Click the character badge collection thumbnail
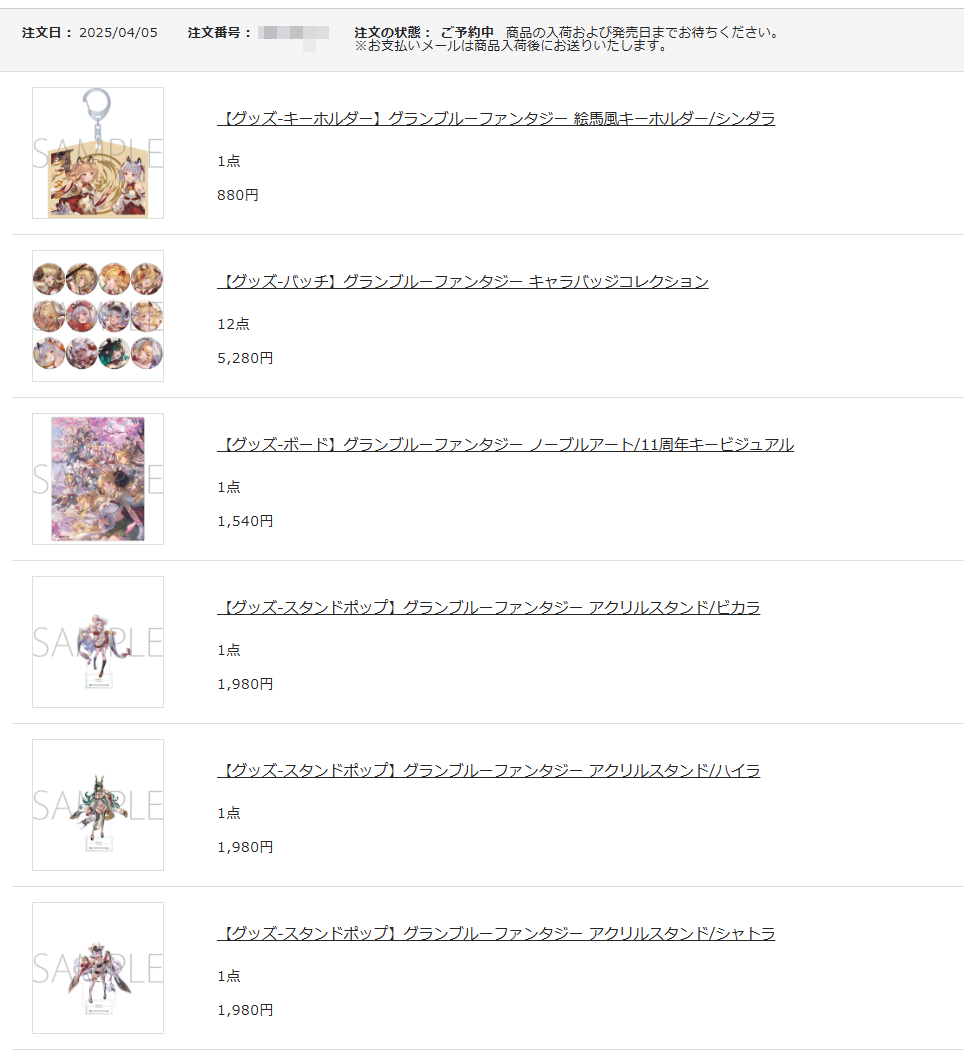This screenshot has width=964, height=1056. [98, 316]
